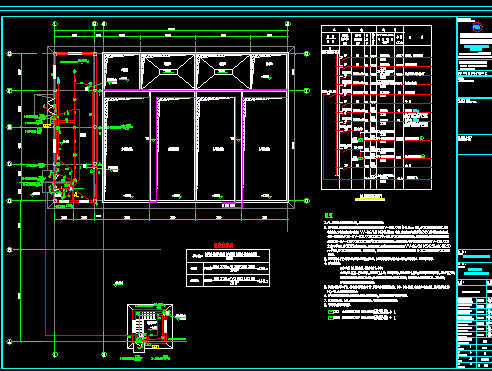Image resolution: width=492 pixels, height=371 pixels.
Task: Click the circular company logo in title block
Action: [477, 27]
